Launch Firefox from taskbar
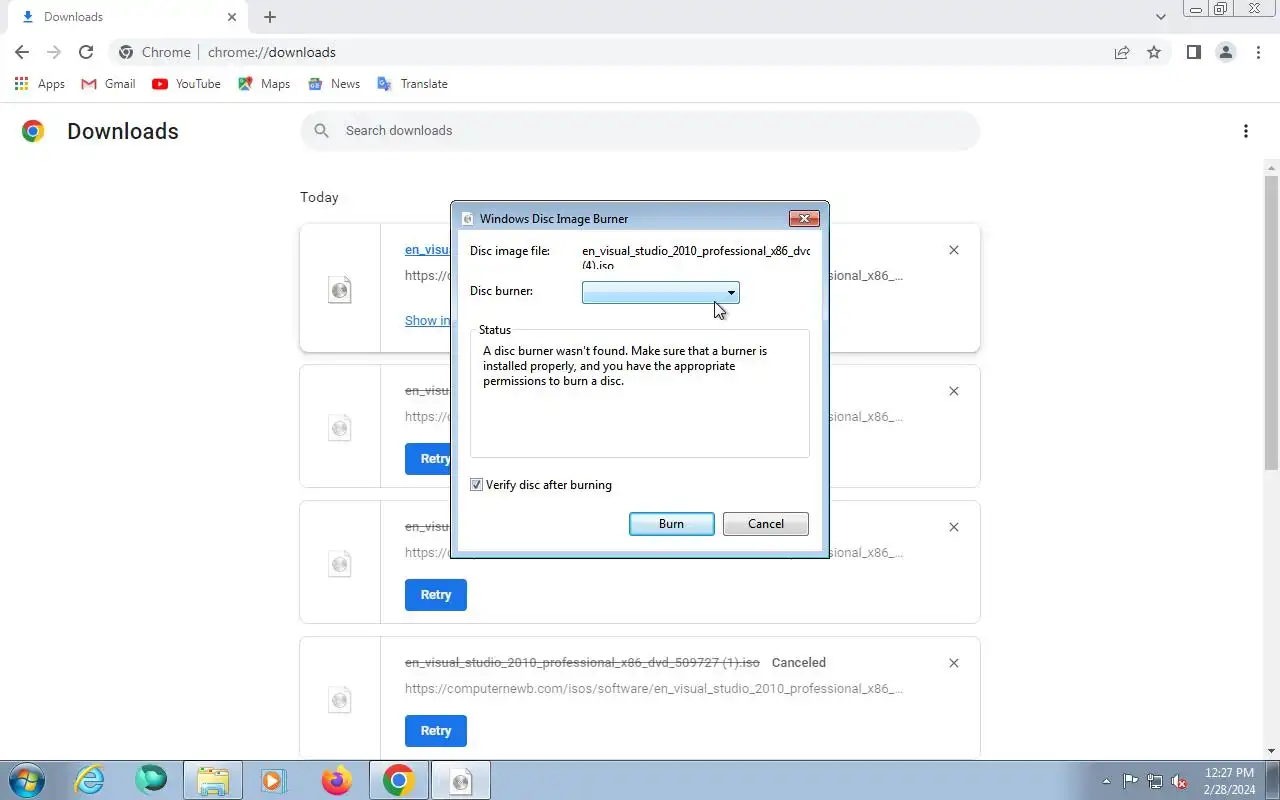This screenshot has width=1280, height=800. (336, 780)
